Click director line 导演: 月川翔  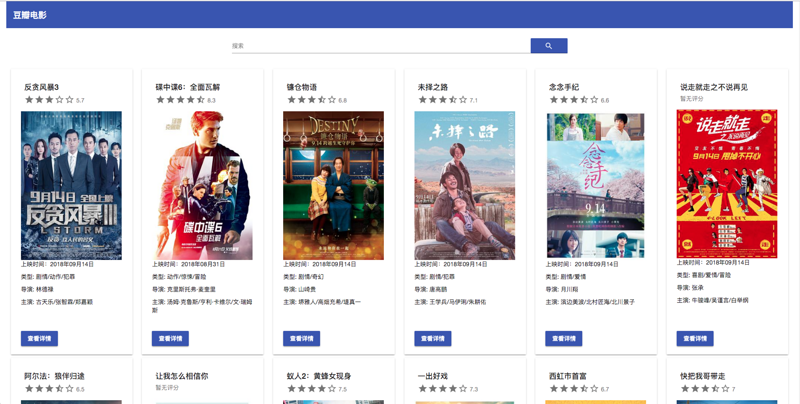tap(562, 289)
